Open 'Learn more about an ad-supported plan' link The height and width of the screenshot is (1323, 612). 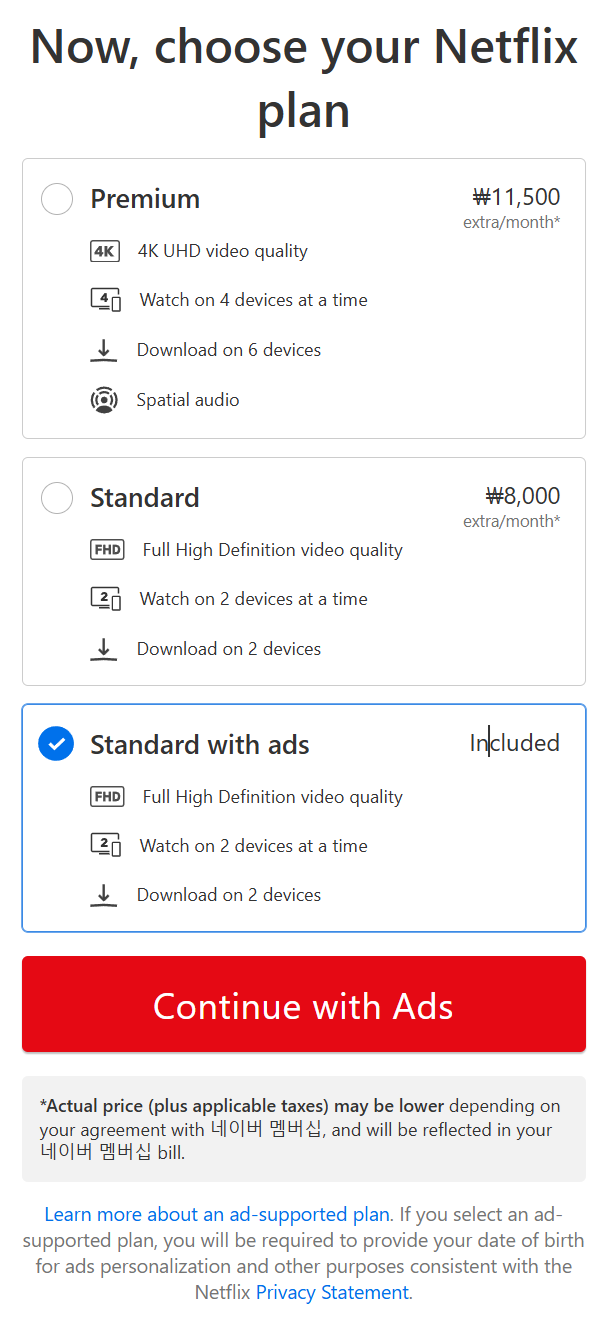point(217,1215)
